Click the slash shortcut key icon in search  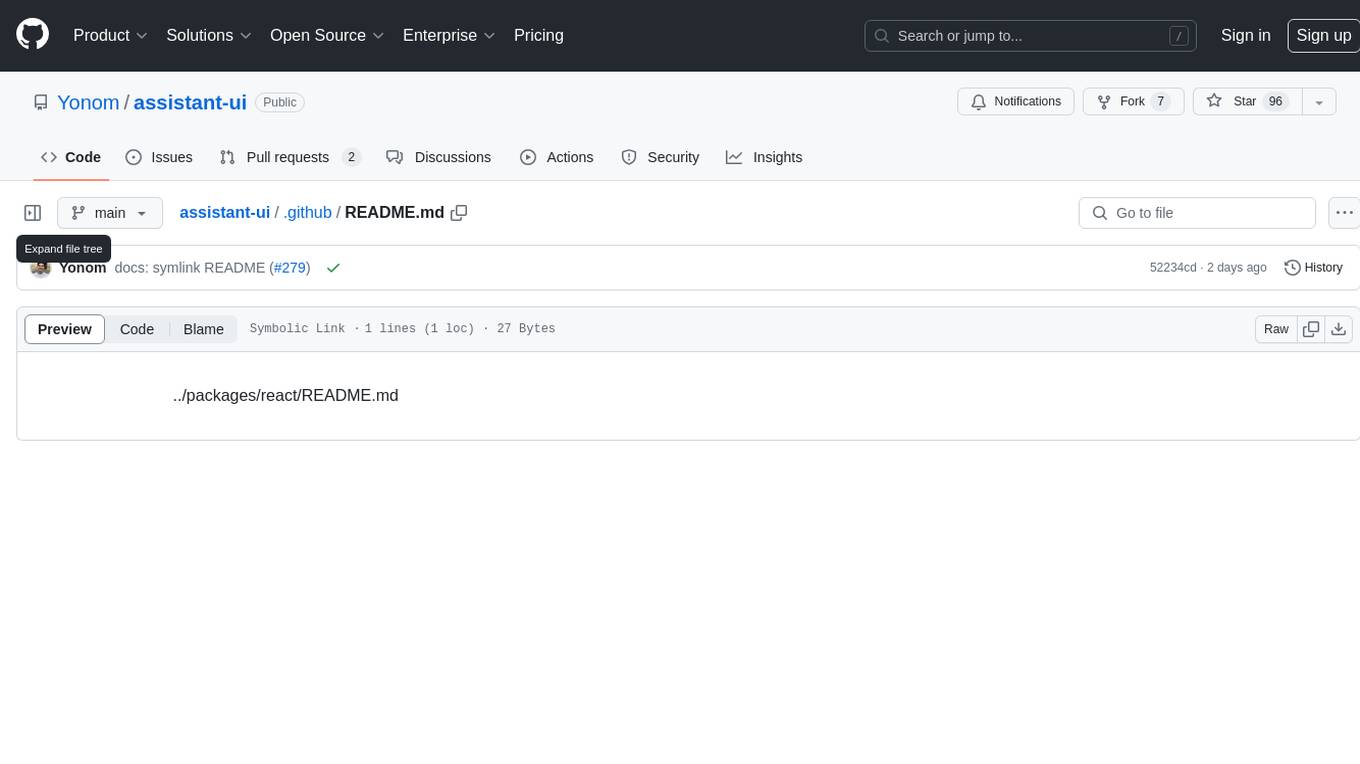pos(1179,36)
